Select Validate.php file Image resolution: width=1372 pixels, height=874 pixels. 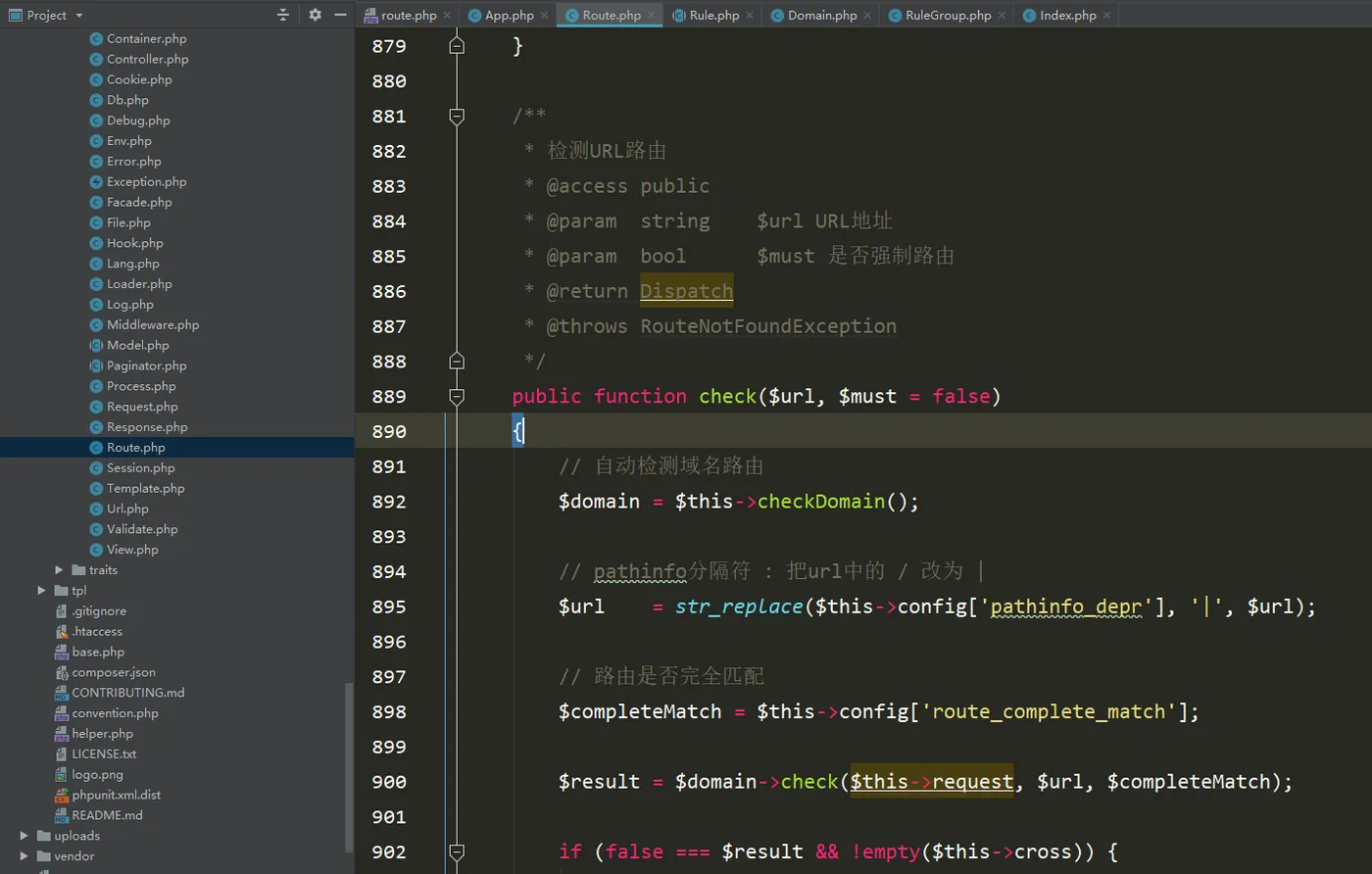pyautogui.click(x=142, y=529)
